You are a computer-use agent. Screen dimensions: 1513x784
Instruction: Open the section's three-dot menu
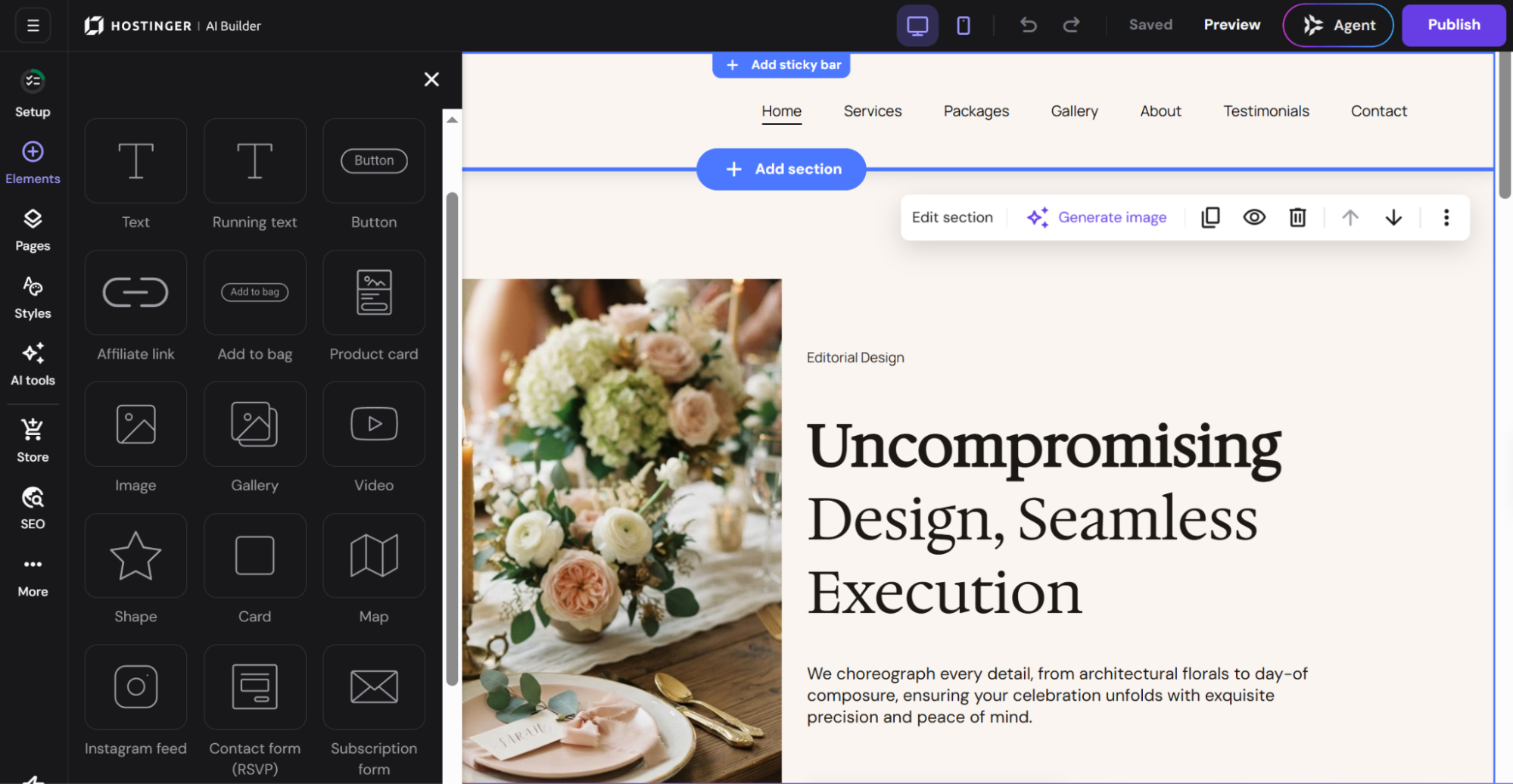(1446, 218)
